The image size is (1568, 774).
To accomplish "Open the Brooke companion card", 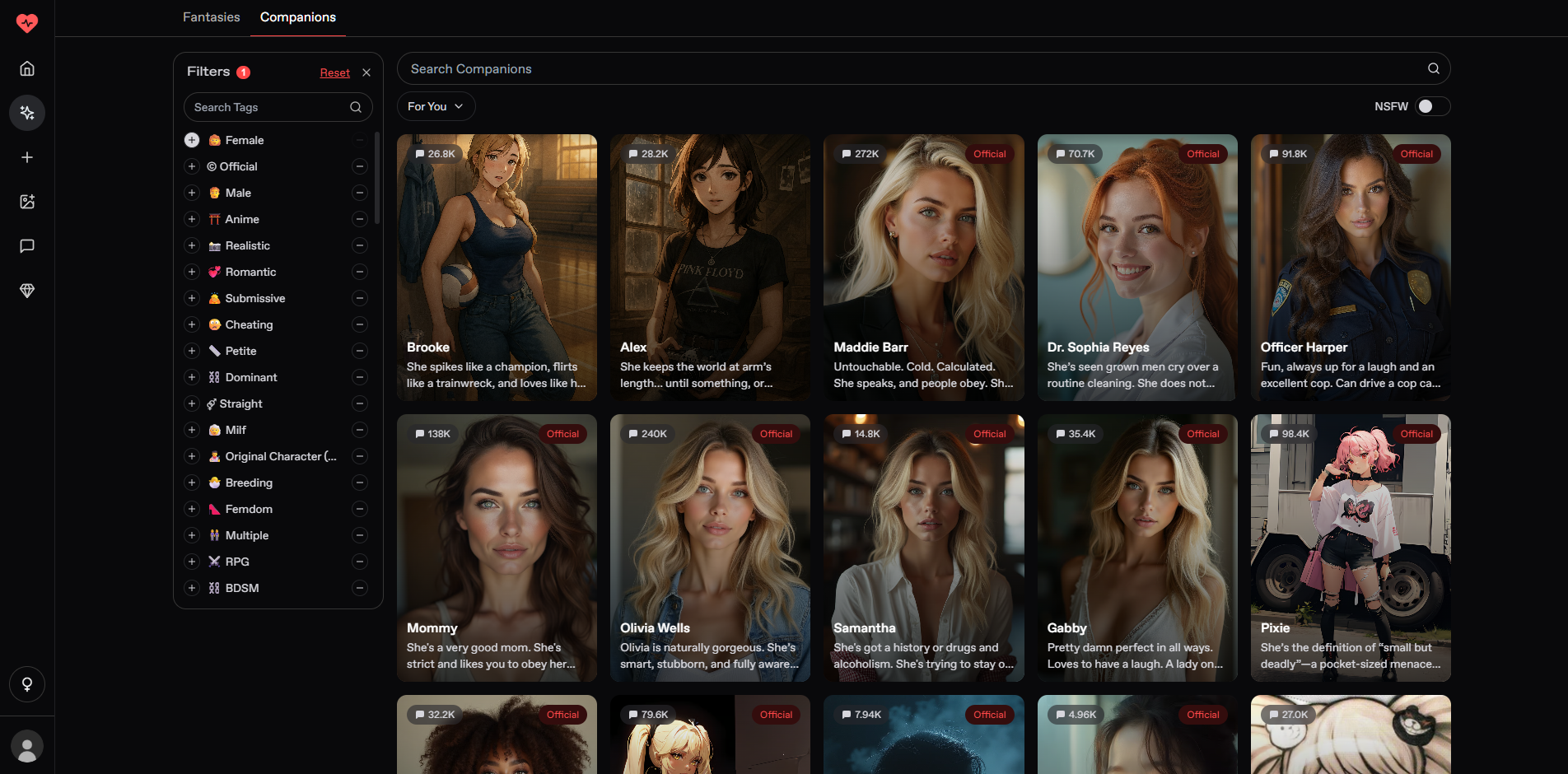I will pos(497,268).
